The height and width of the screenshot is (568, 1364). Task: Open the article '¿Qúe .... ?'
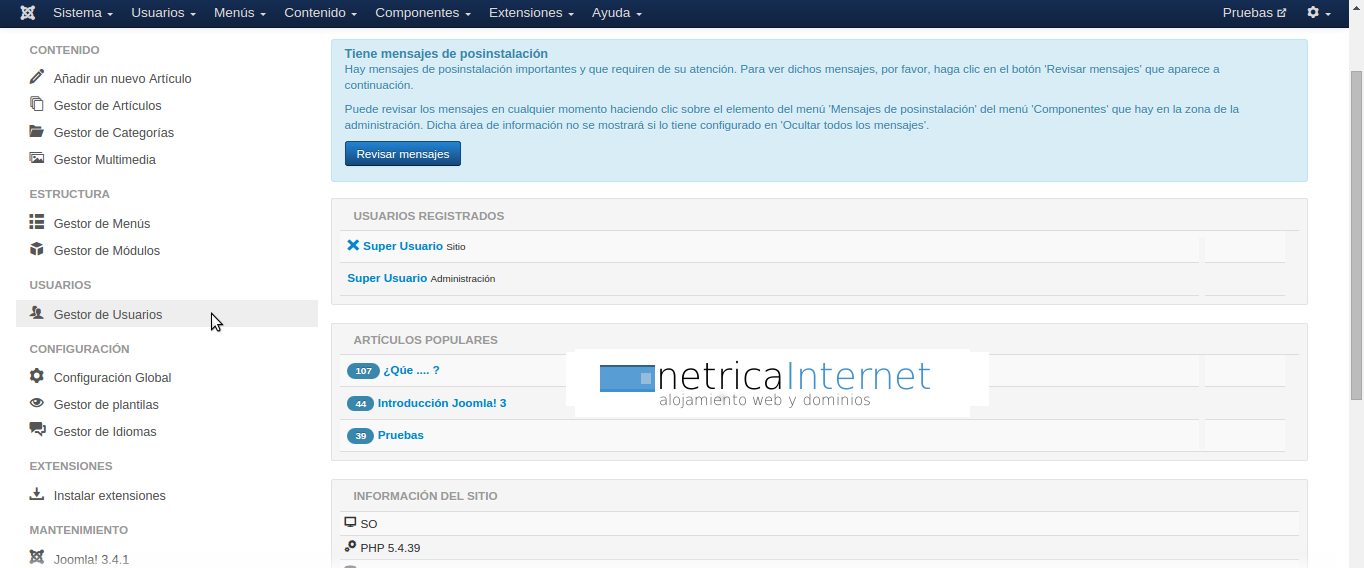pyautogui.click(x=411, y=371)
